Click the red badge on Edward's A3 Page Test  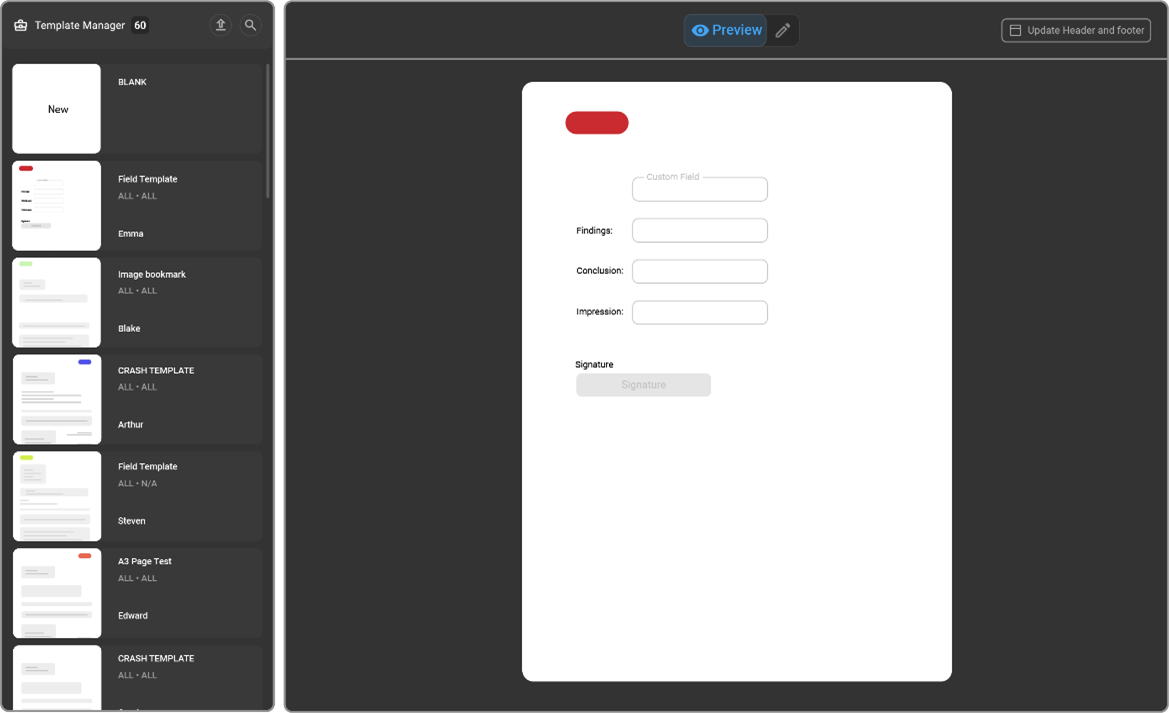click(x=85, y=554)
